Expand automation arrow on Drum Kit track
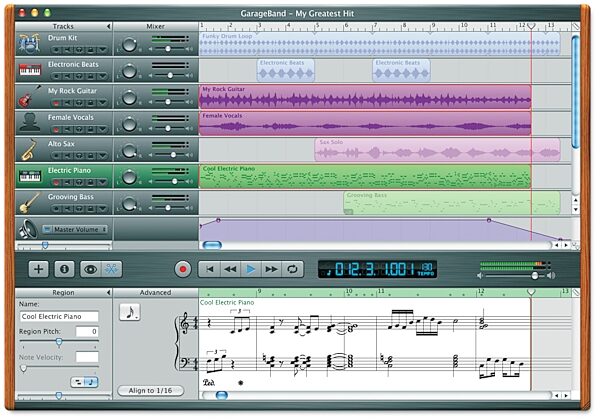This screenshot has height=420, width=600. tap(103, 50)
